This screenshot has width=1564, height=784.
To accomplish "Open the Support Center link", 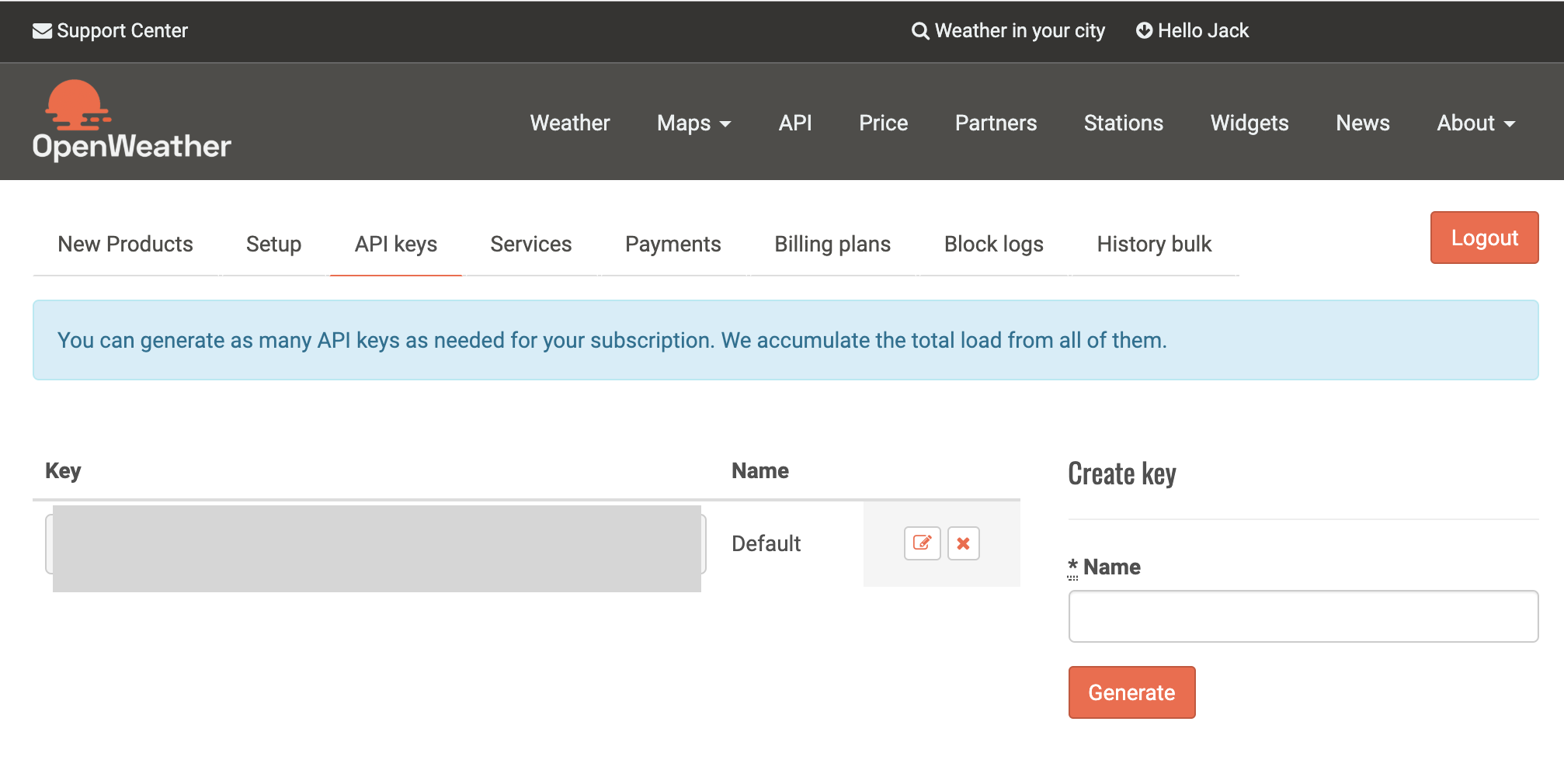I will 110,30.
